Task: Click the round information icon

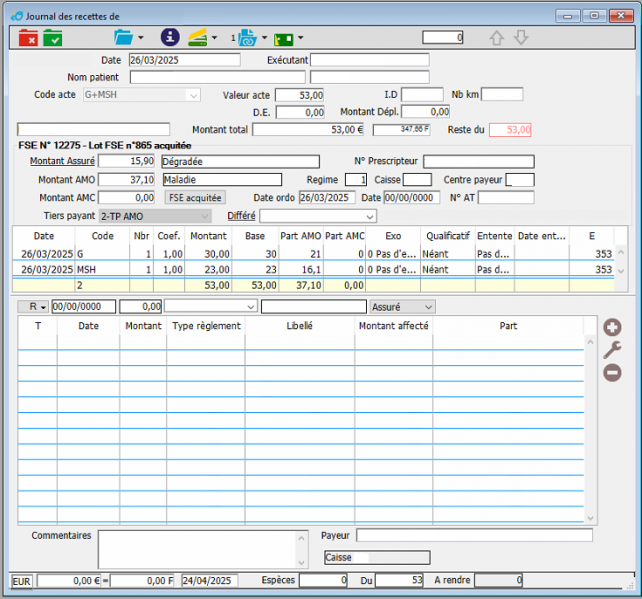Action: (x=170, y=38)
